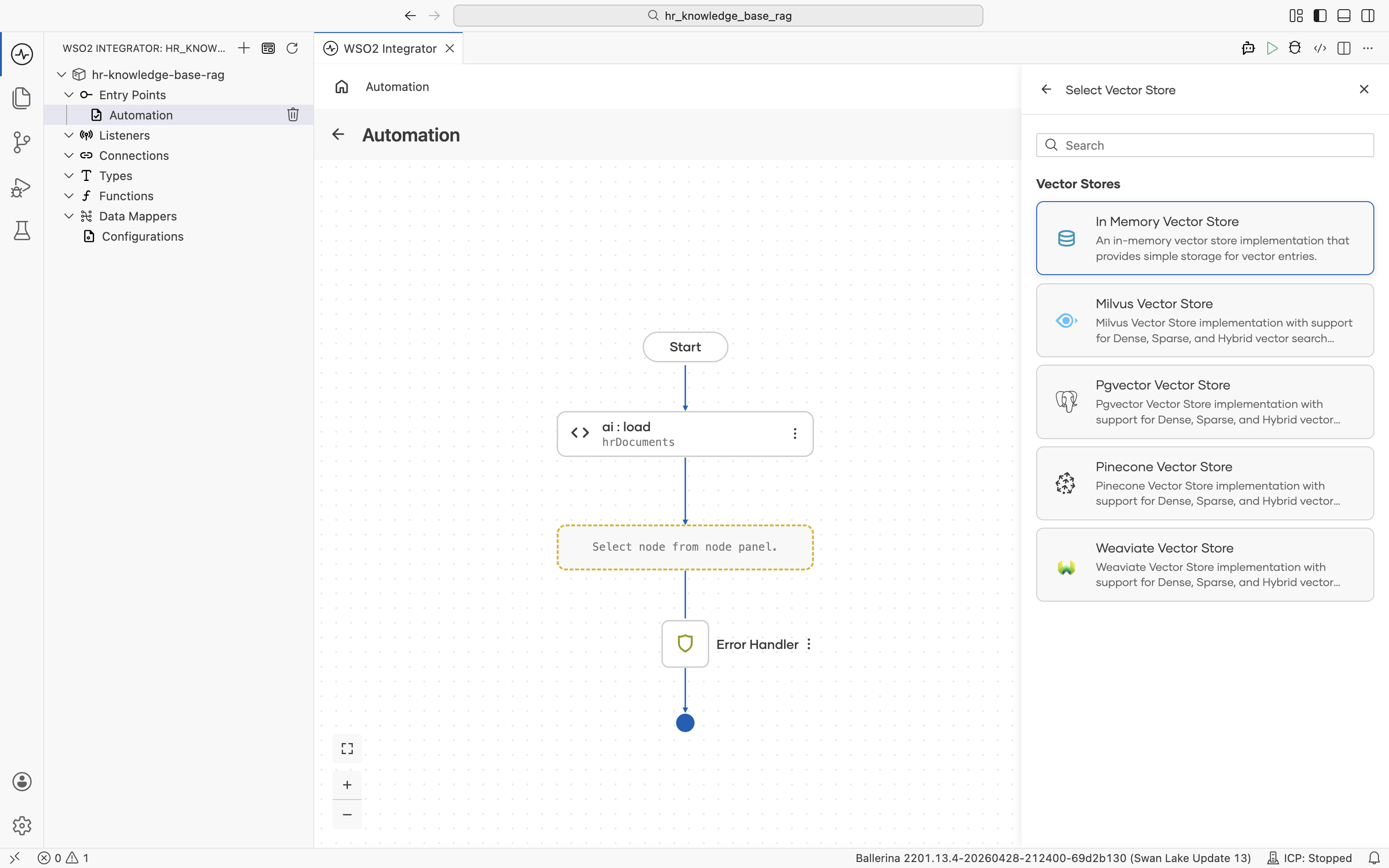Expand the Connections section

point(69,156)
